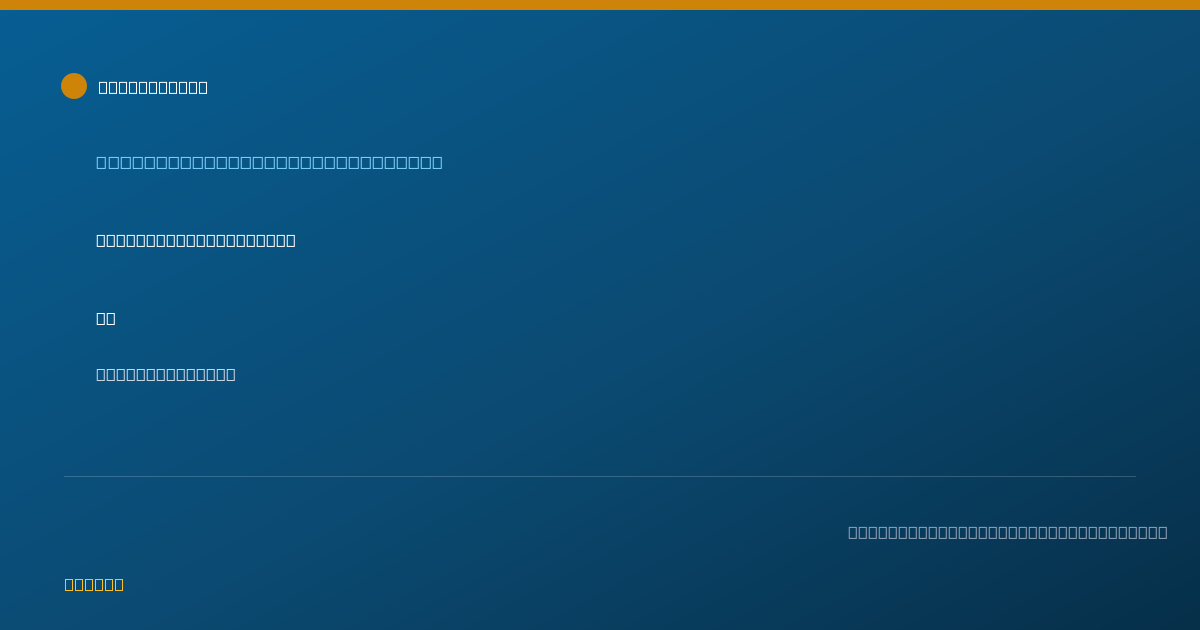Click the pale gray-blue description line
Screen dimensions: 1200x630
point(166,374)
